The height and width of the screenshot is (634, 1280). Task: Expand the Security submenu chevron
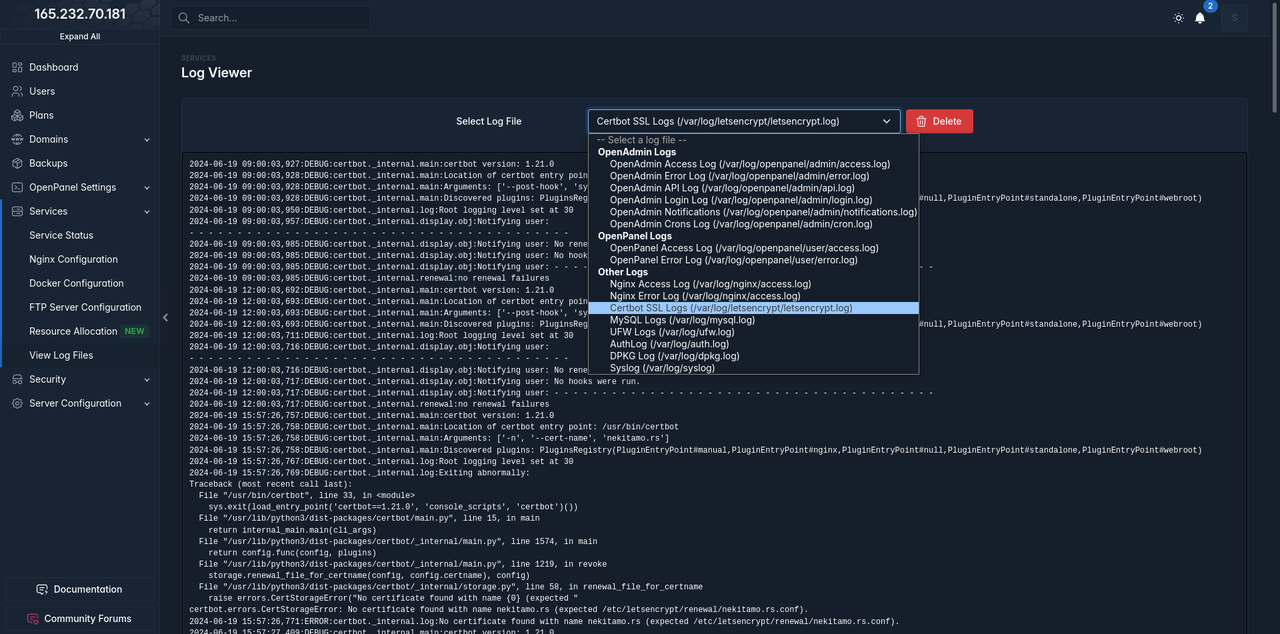147,379
